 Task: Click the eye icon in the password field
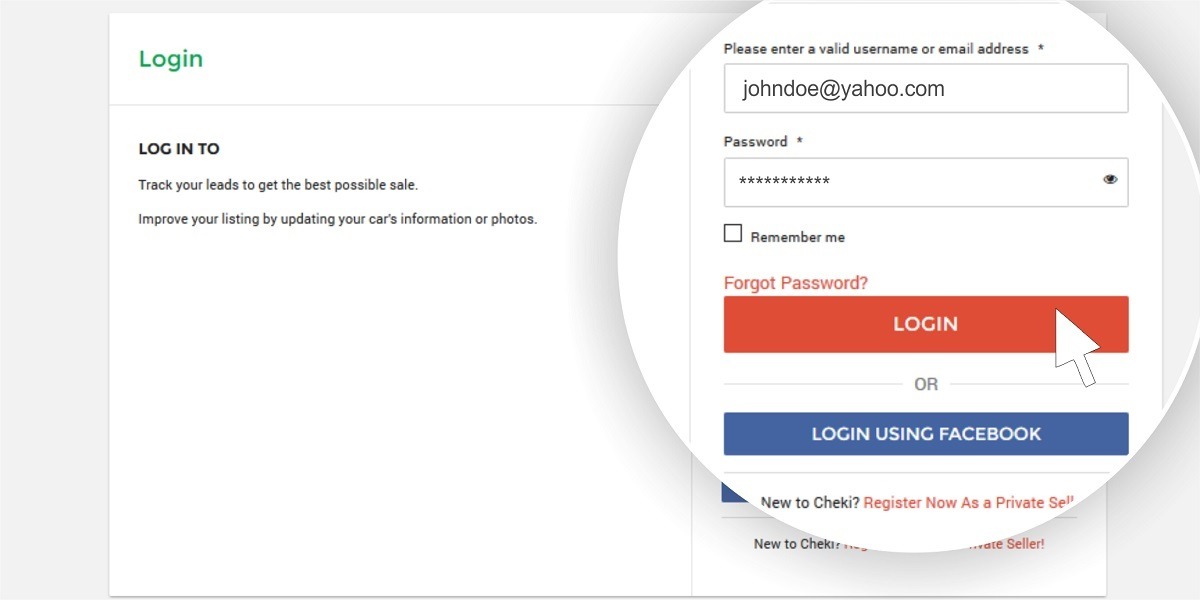pyautogui.click(x=1110, y=178)
